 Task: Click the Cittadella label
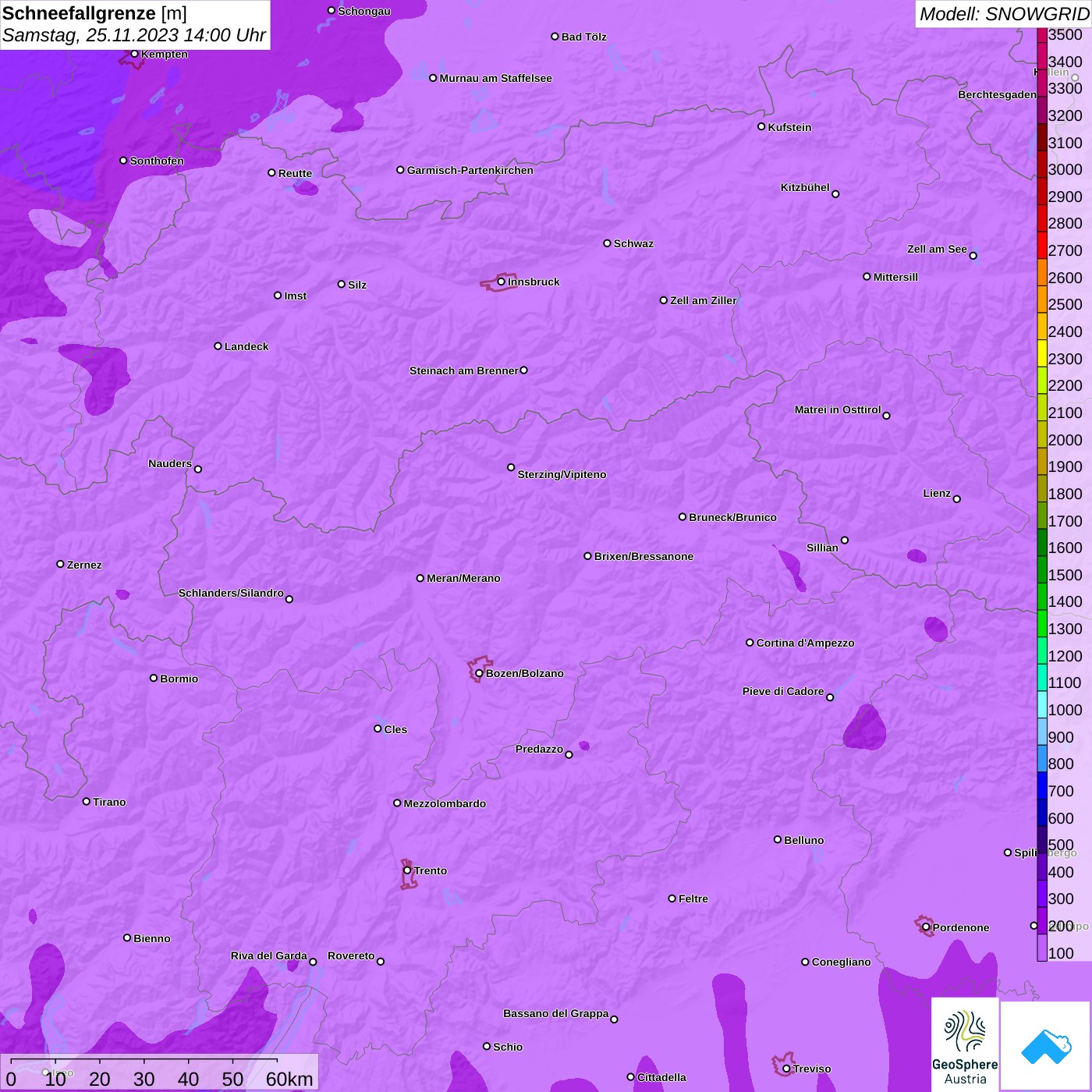click(661, 1077)
